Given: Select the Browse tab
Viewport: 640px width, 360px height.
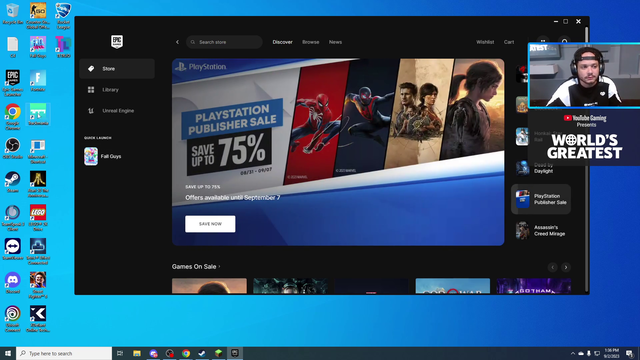Looking at the screenshot, I should point(311,42).
